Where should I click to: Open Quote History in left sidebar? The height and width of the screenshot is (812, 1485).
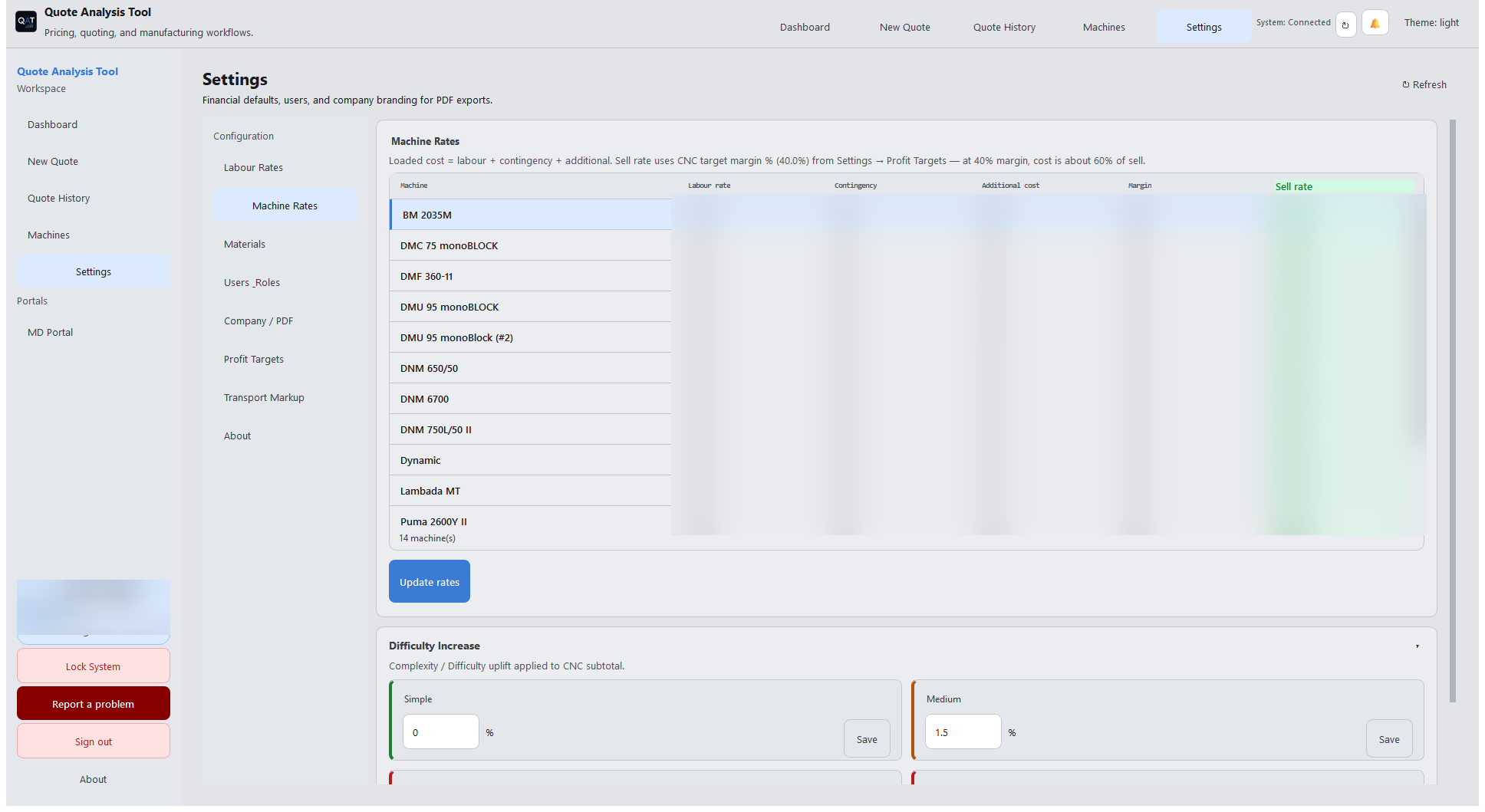pos(93,198)
